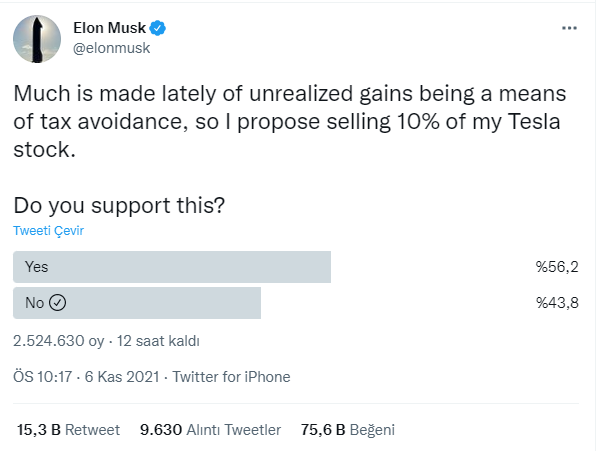Click the Tweeti Çevir translate link
This screenshot has height=451, width=604.
pyautogui.click(x=49, y=230)
